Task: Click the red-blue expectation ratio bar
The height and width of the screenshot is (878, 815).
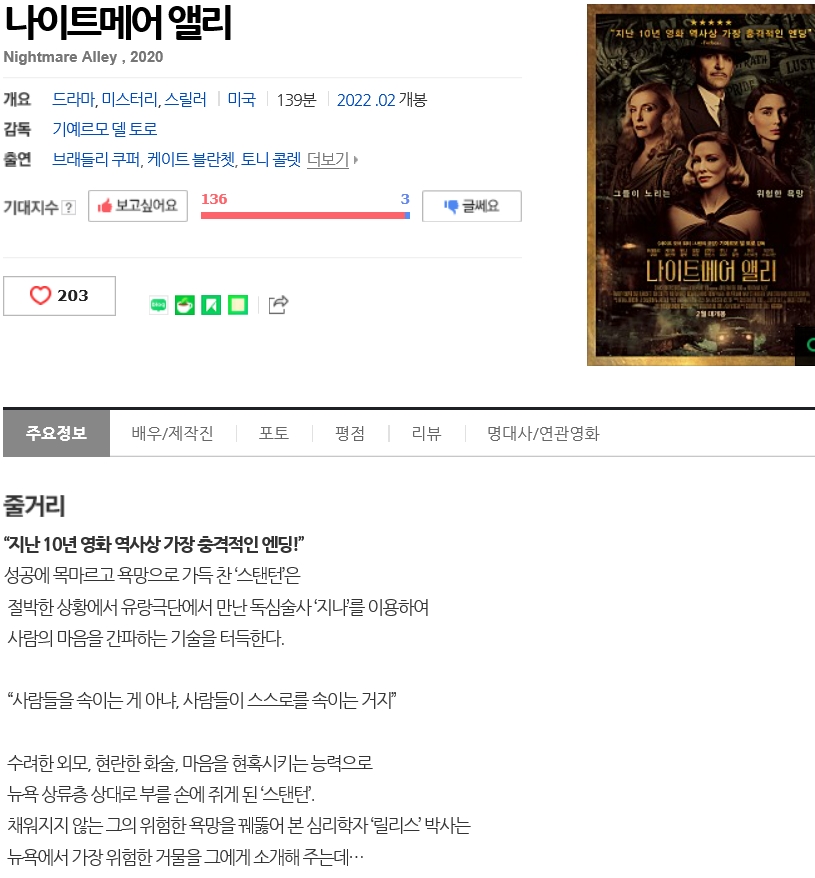Action: coord(305,216)
